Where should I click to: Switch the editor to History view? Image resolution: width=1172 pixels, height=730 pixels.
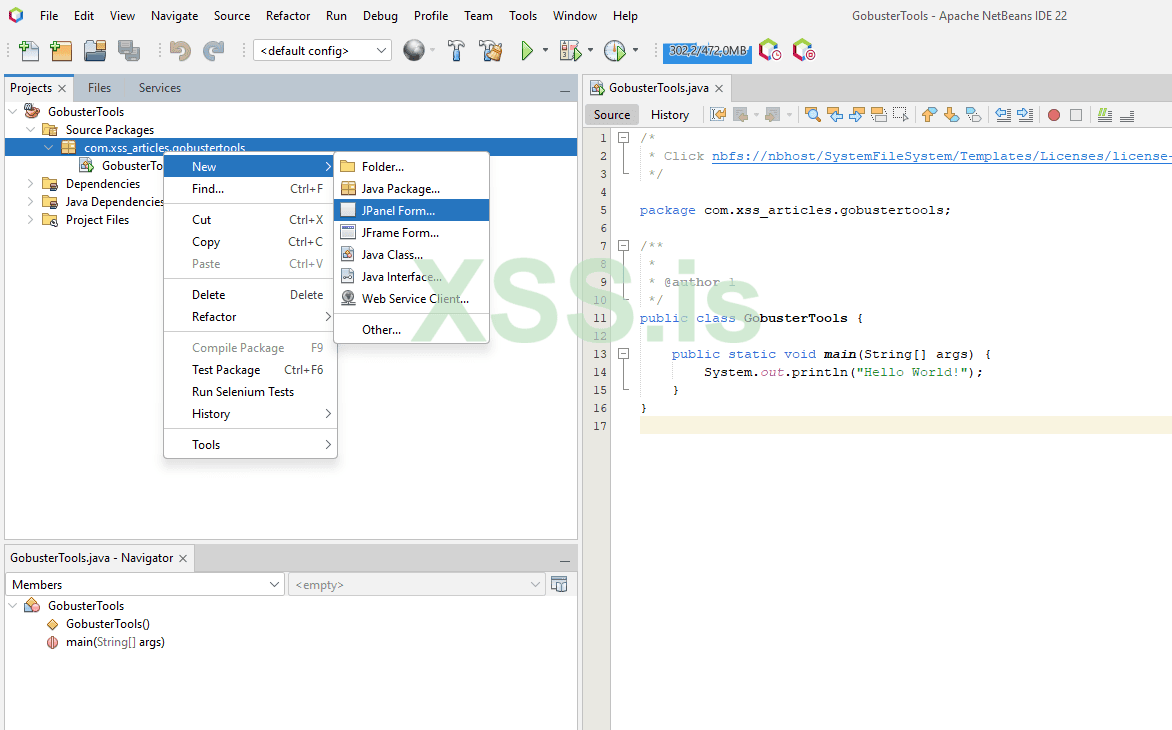point(669,115)
